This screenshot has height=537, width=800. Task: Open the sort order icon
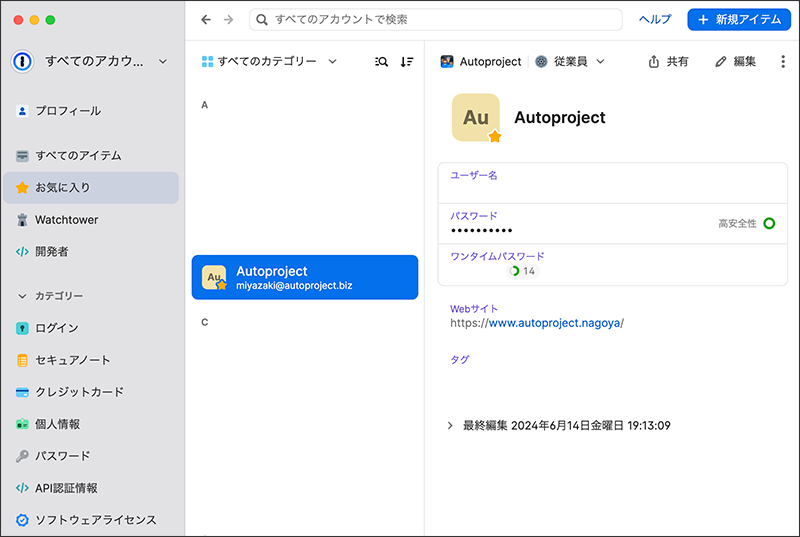(x=406, y=62)
